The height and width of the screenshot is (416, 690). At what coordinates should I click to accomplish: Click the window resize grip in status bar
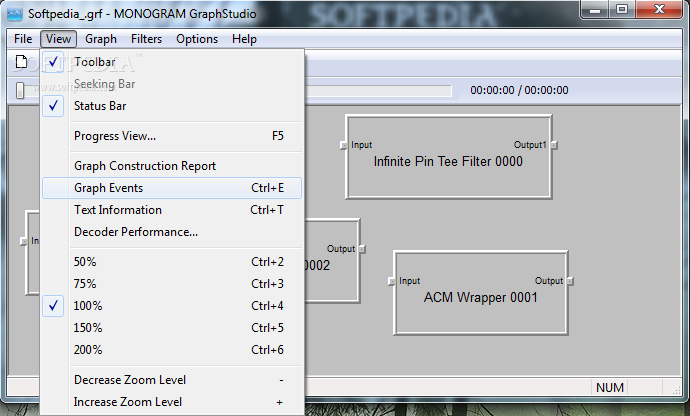point(676,389)
